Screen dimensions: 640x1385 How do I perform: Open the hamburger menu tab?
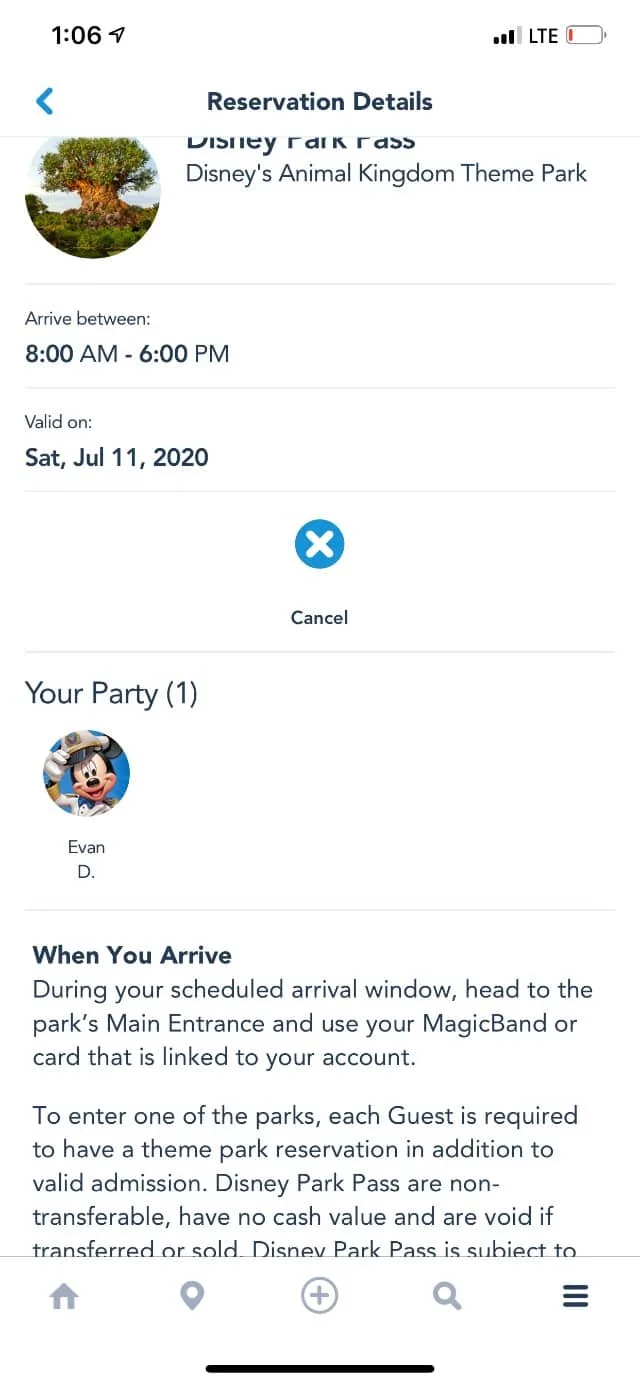(x=575, y=1297)
